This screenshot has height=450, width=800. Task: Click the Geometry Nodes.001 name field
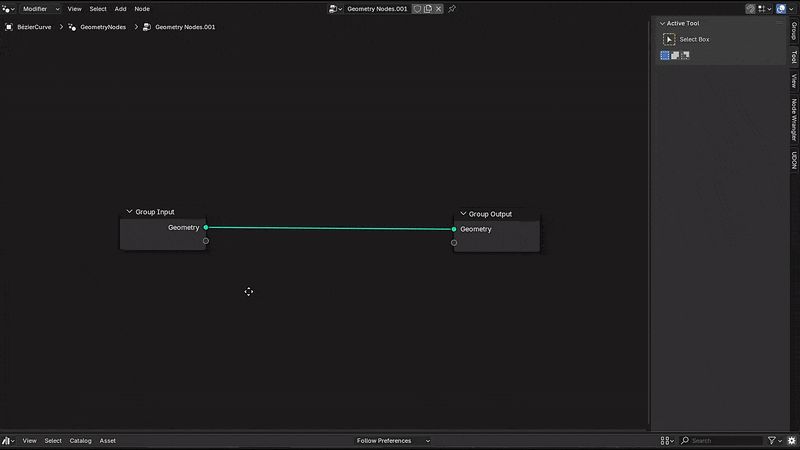tap(377, 9)
